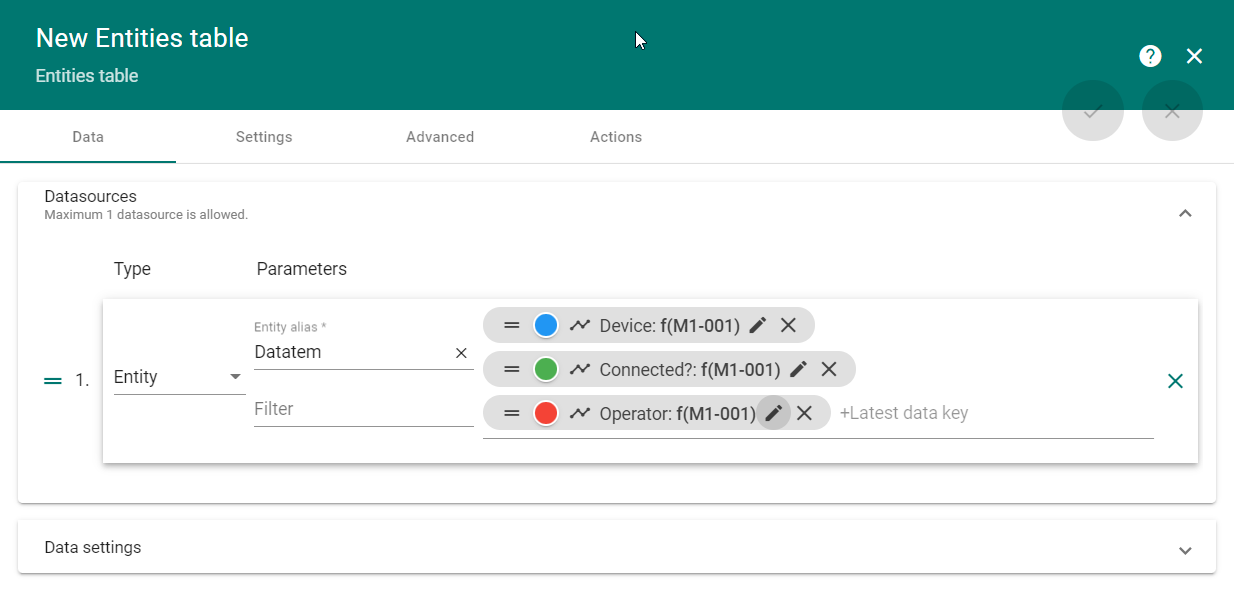The image size is (1234, 597).
Task: Remove the Device data key
Action: pyautogui.click(x=789, y=324)
